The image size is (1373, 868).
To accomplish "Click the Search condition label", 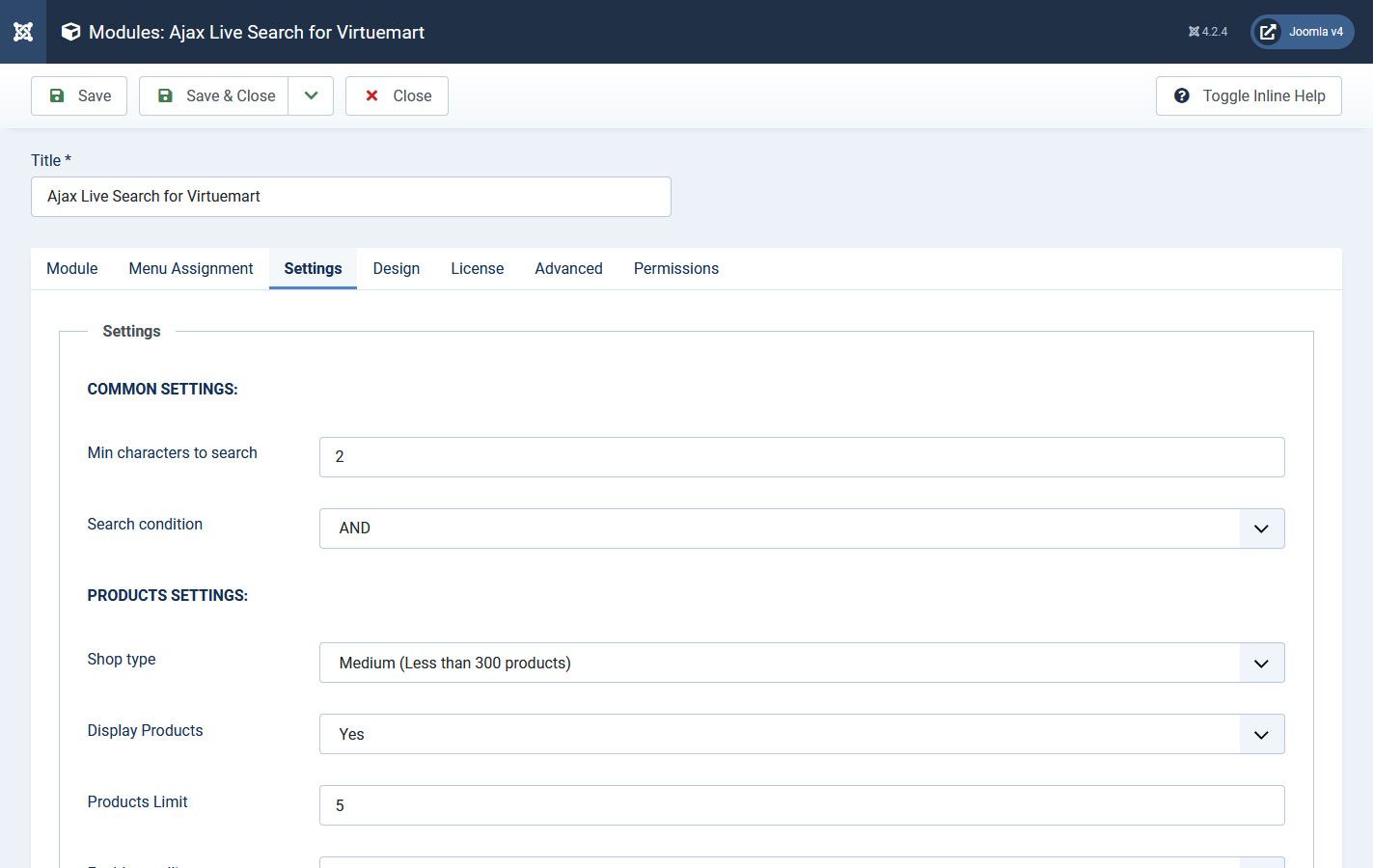I will point(145,525).
